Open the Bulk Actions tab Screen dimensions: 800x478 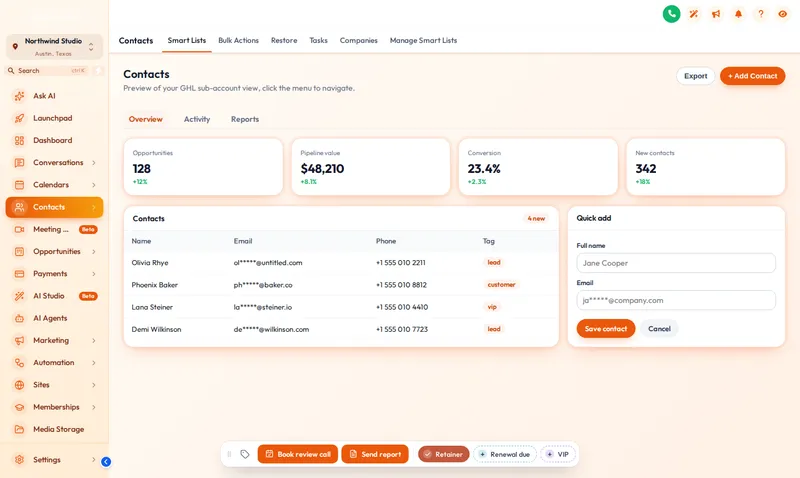click(x=238, y=40)
